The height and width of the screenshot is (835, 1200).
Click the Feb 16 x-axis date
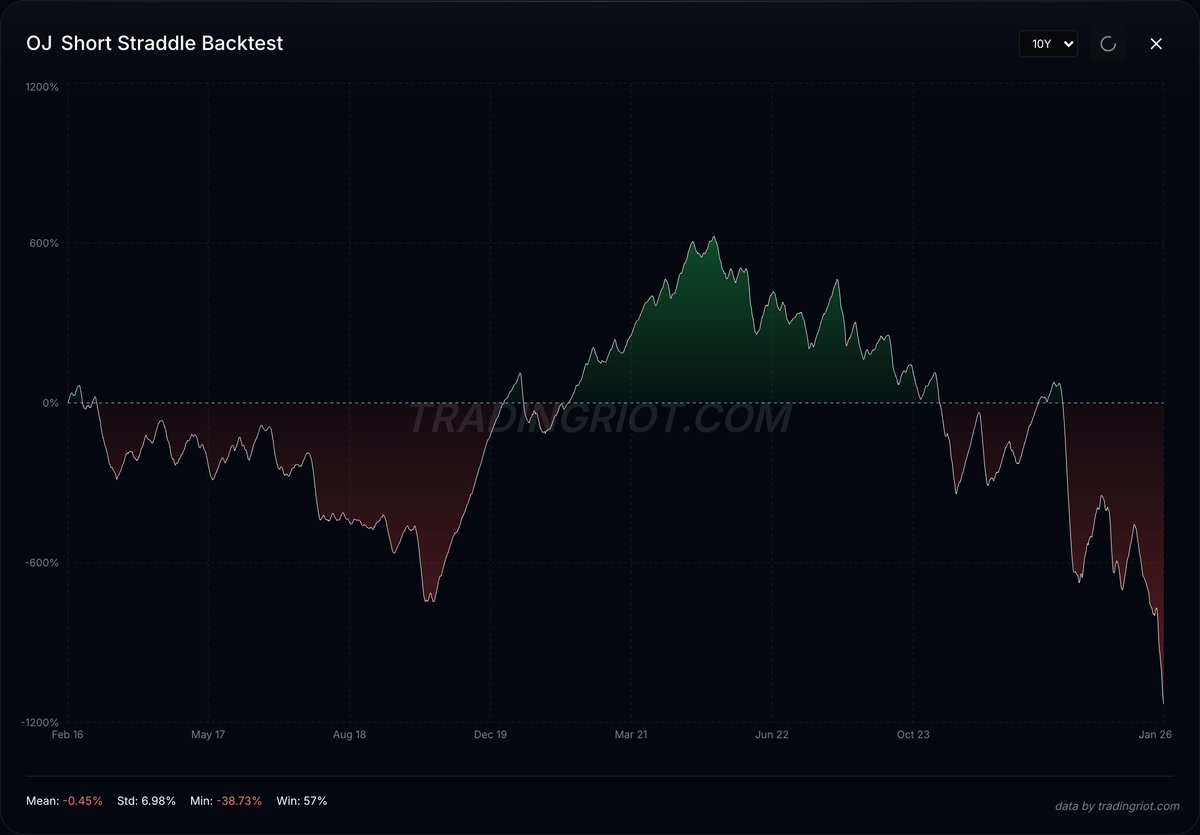click(68, 735)
